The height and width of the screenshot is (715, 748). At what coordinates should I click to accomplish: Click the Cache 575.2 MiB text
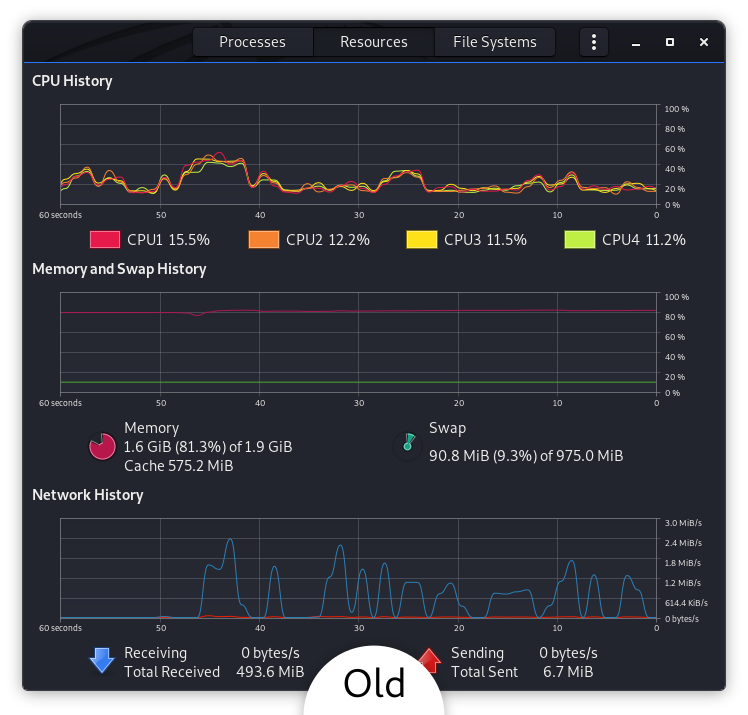pyautogui.click(x=179, y=466)
